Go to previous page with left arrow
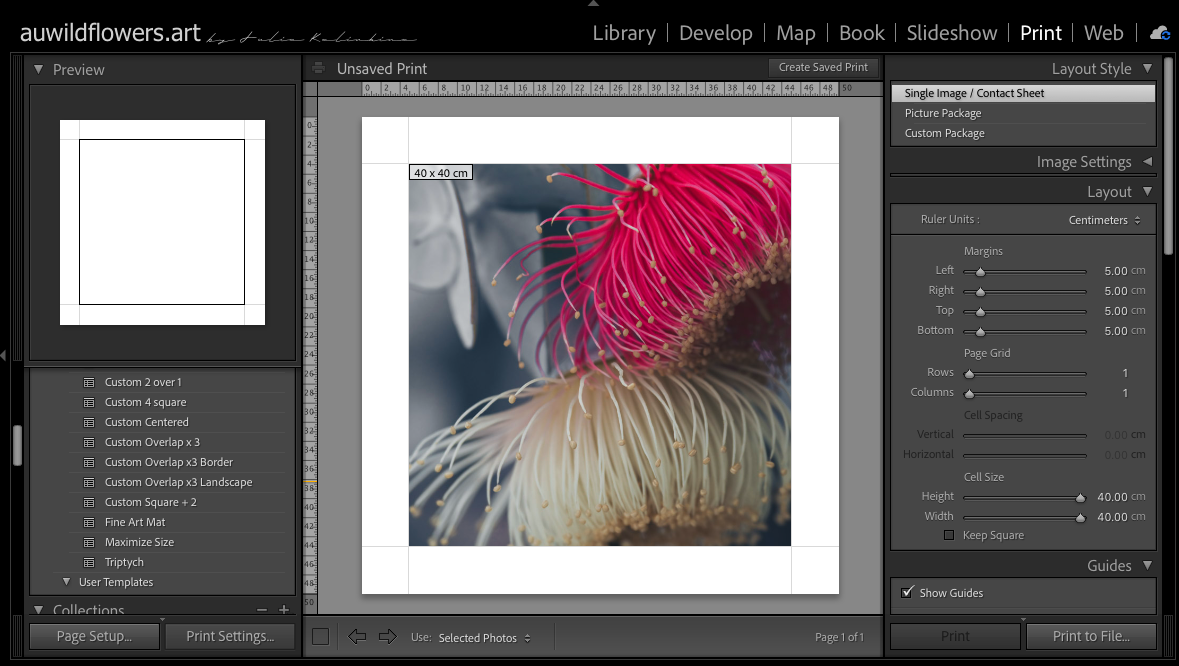 point(357,637)
